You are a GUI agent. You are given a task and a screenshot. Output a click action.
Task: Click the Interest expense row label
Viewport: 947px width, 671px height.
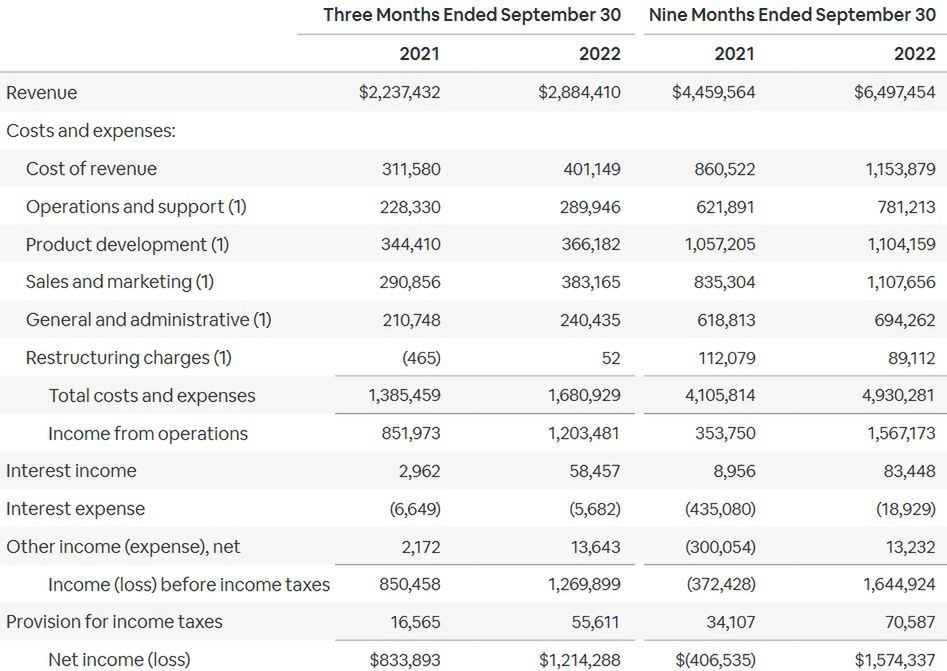coord(75,509)
